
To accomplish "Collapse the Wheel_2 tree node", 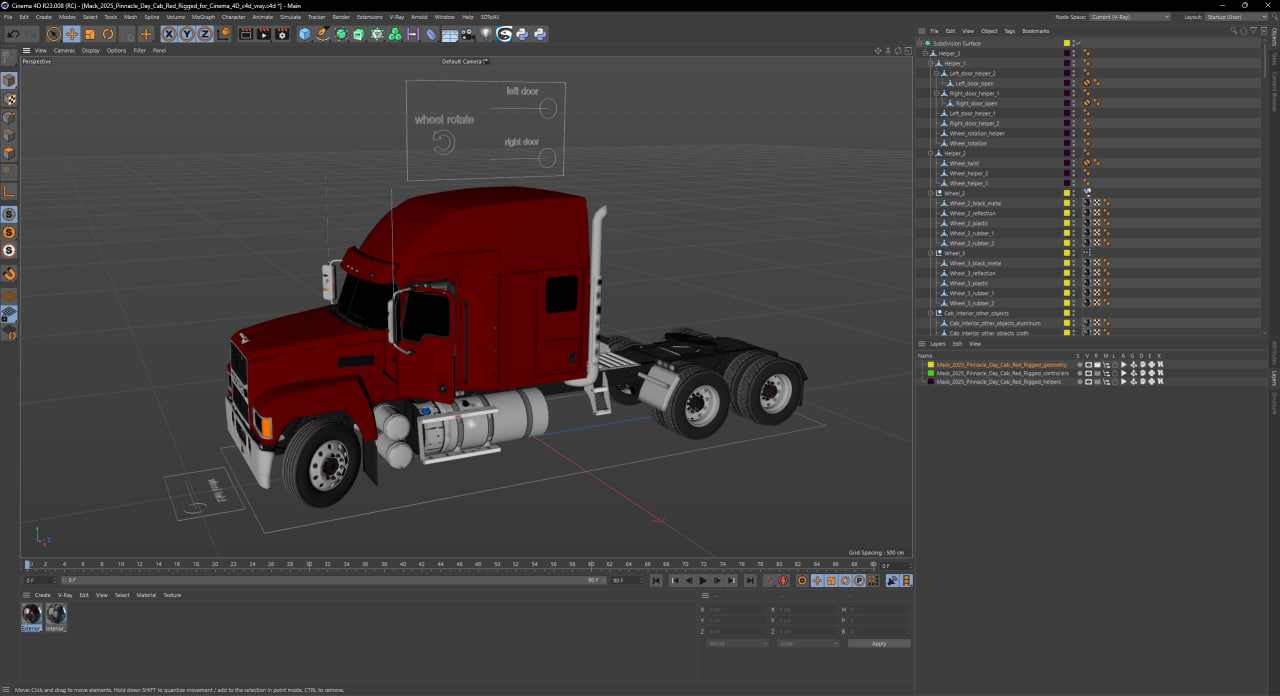I will tap(931, 193).
